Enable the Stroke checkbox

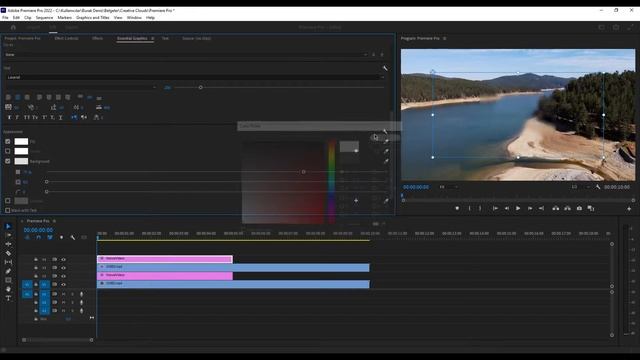point(8,151)
